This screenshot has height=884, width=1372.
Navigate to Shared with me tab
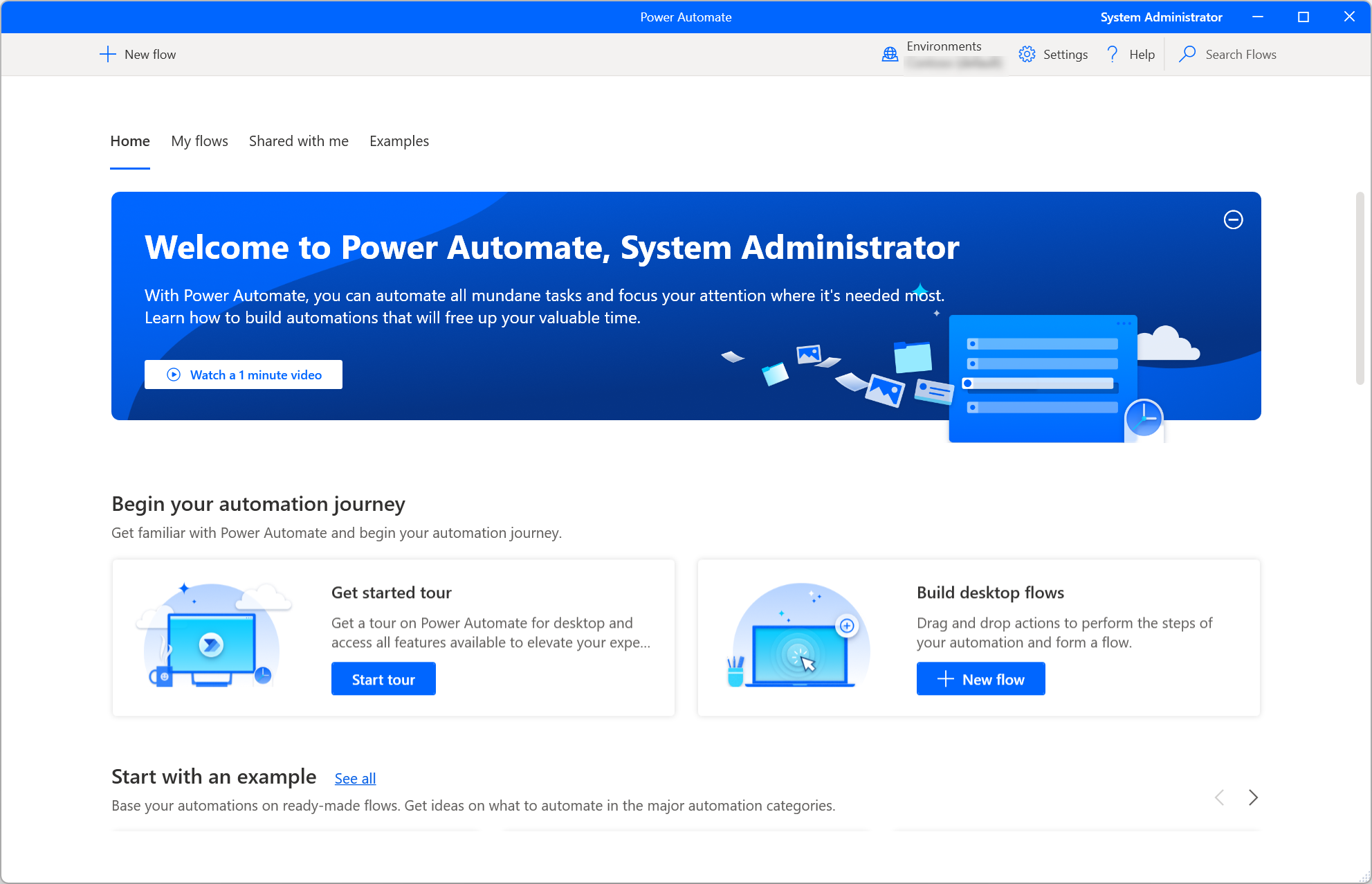point(298,141)
